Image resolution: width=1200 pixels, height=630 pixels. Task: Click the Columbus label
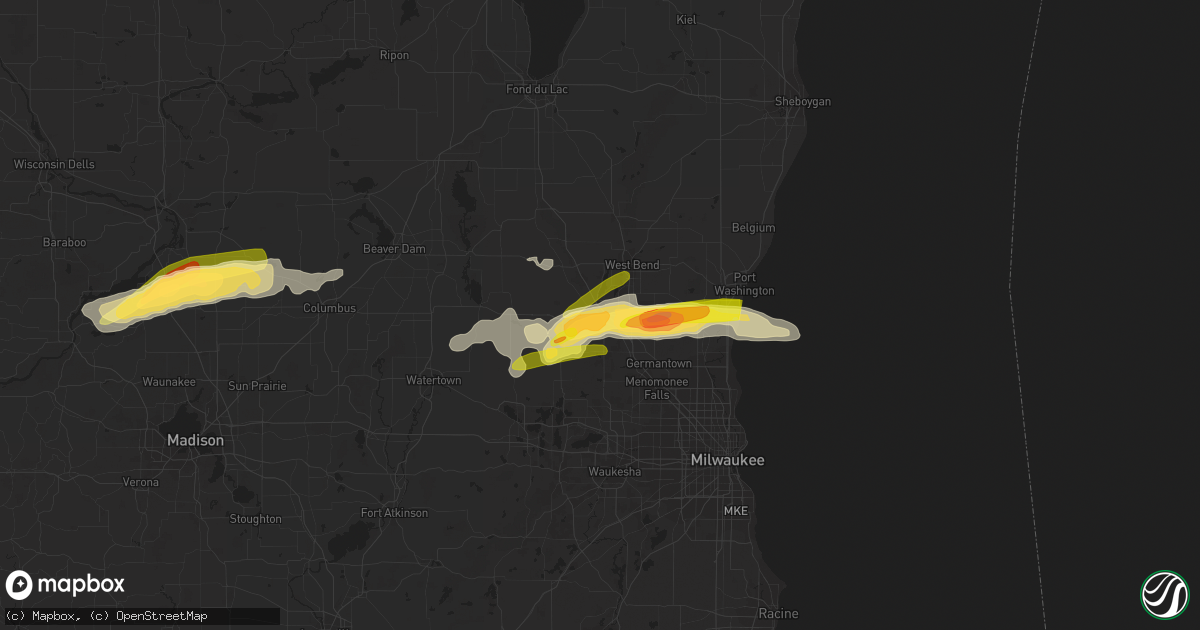pyautogui.click(x=330, y=308)
